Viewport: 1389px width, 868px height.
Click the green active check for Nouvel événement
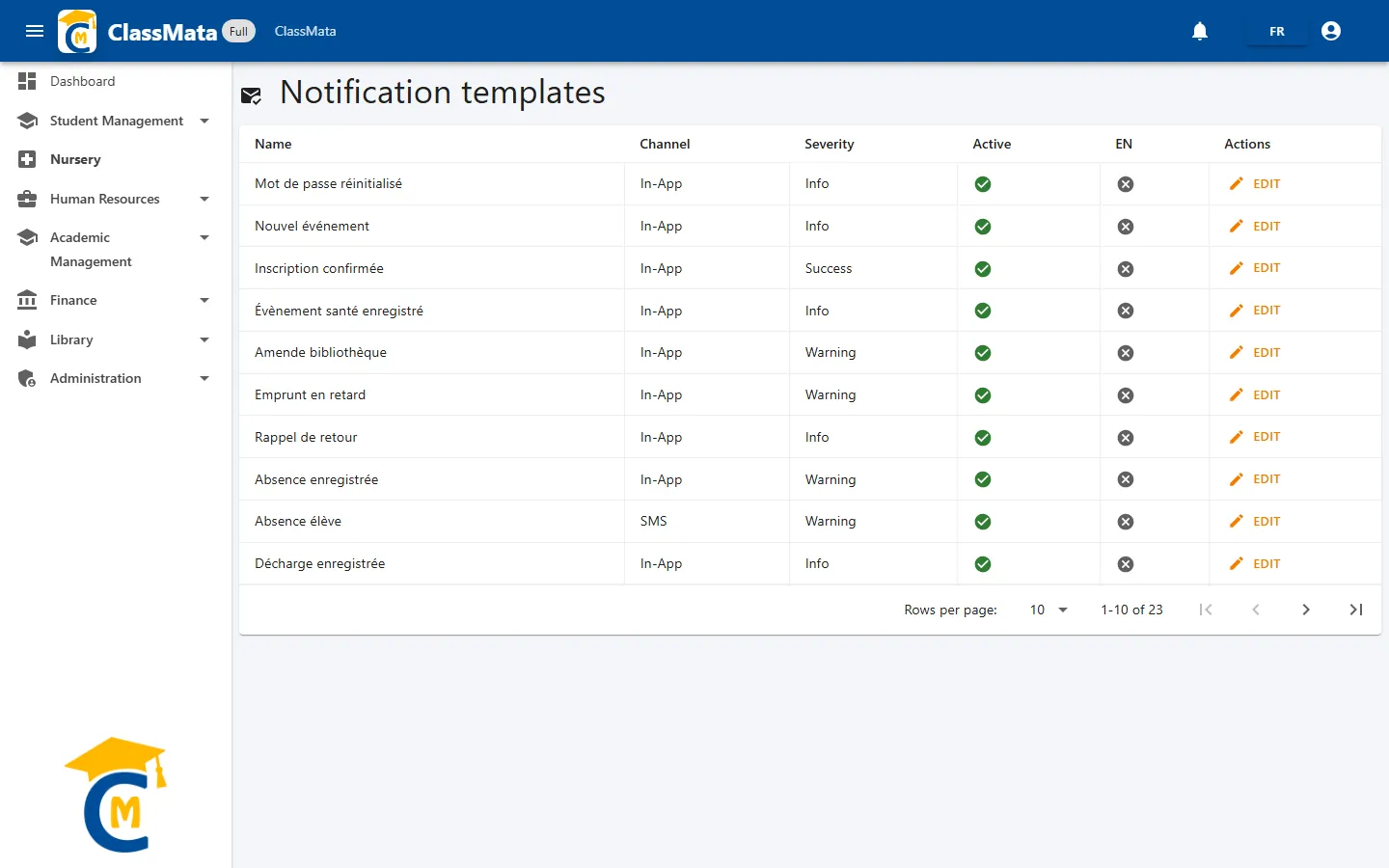point(983,227)
